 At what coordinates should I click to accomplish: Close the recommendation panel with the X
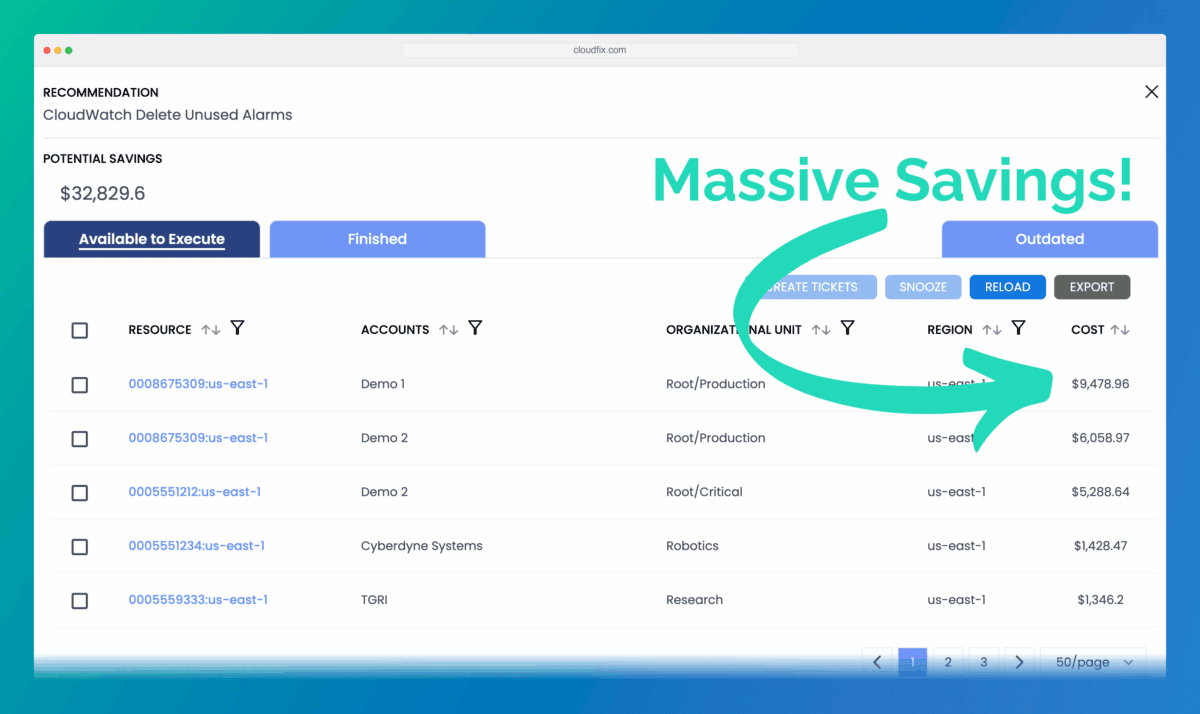1151,92
